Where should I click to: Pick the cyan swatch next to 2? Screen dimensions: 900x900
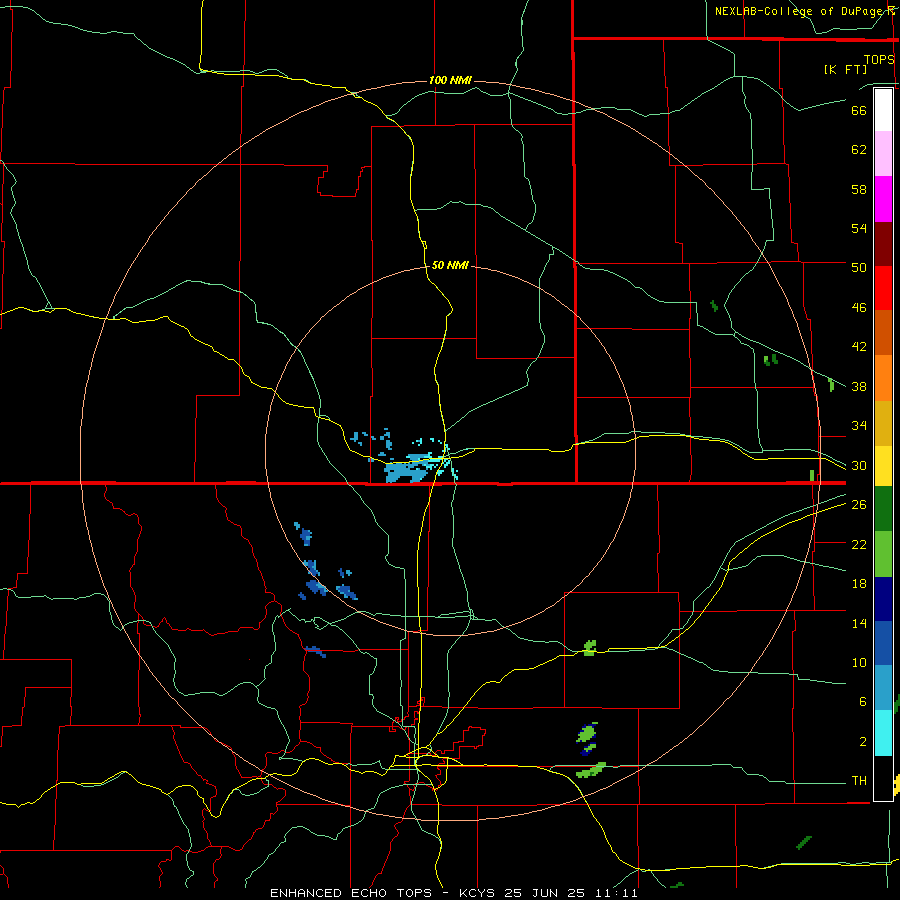pos(883,733)
